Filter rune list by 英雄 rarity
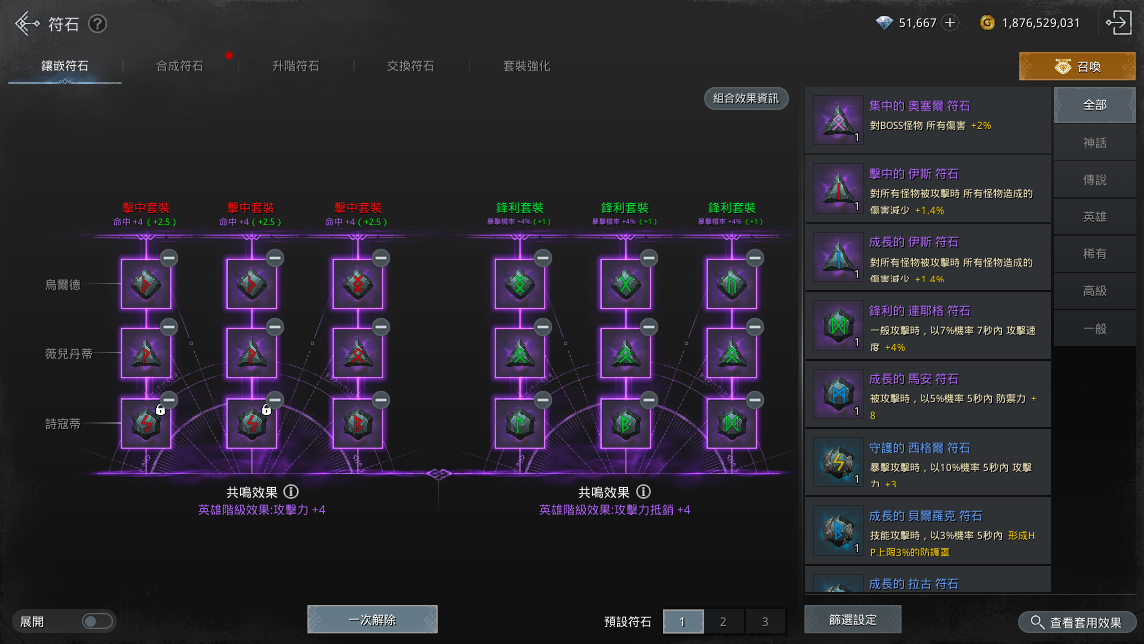 click(x=1095, y=217)
